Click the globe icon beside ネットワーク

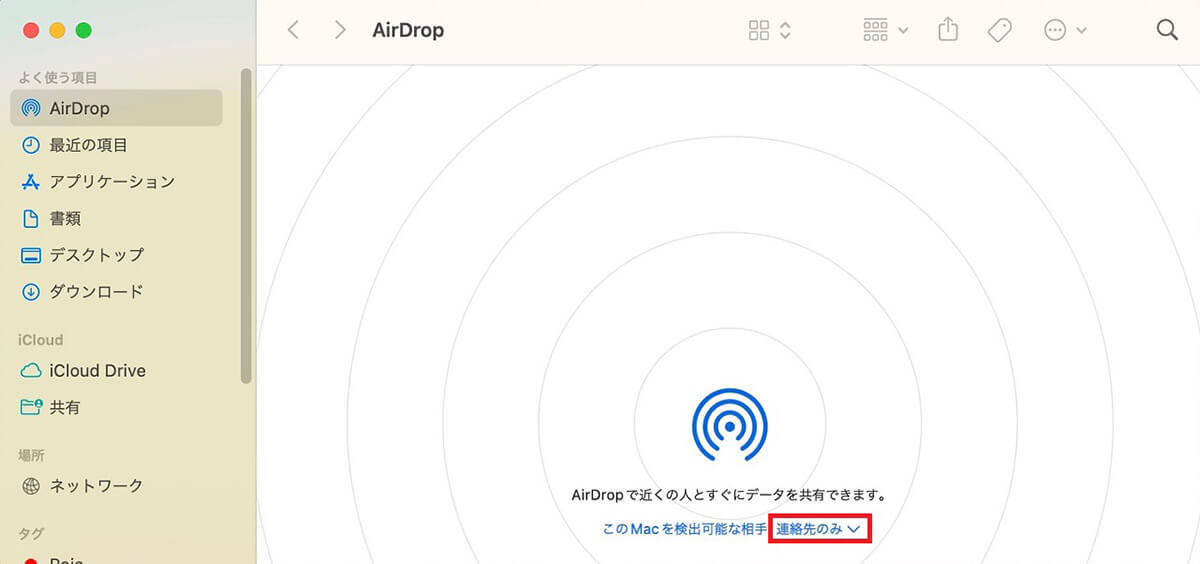coord(31,486)
